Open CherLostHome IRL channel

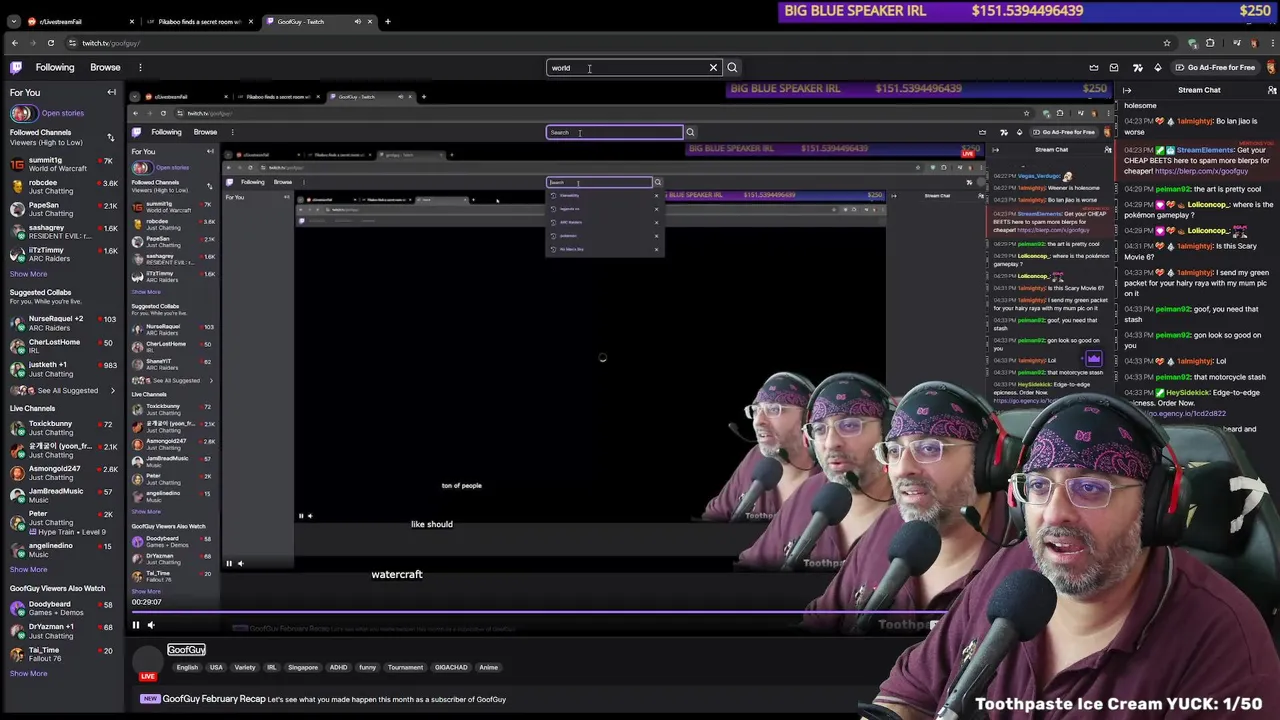[x=64, y=346]
